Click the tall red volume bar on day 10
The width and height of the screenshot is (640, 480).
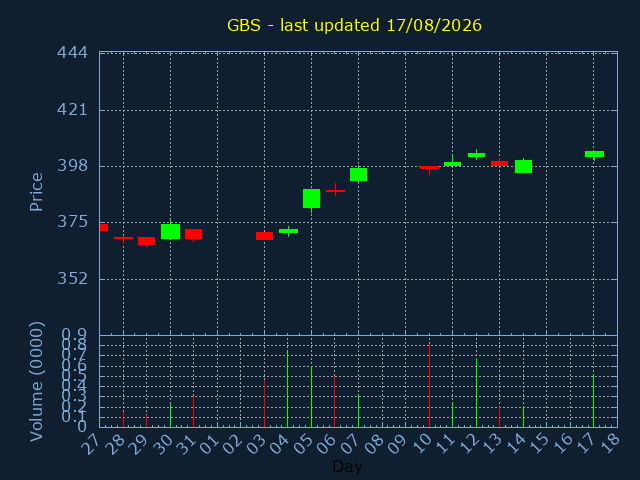(x=429, y=386)
